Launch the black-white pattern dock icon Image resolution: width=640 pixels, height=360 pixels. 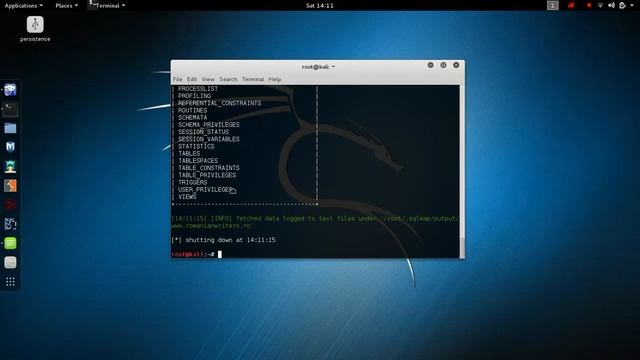pyautogui.click(x=10, y=224)
